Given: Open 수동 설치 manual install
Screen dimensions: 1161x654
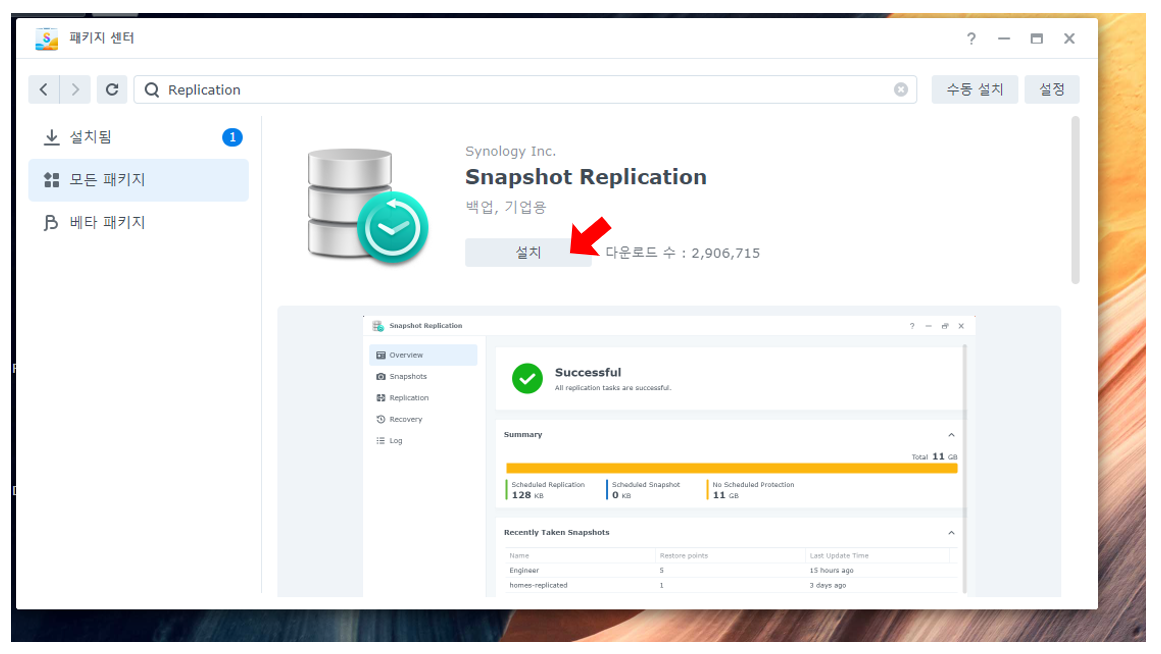Looking at the screenshot, I should tap(974, 90).
